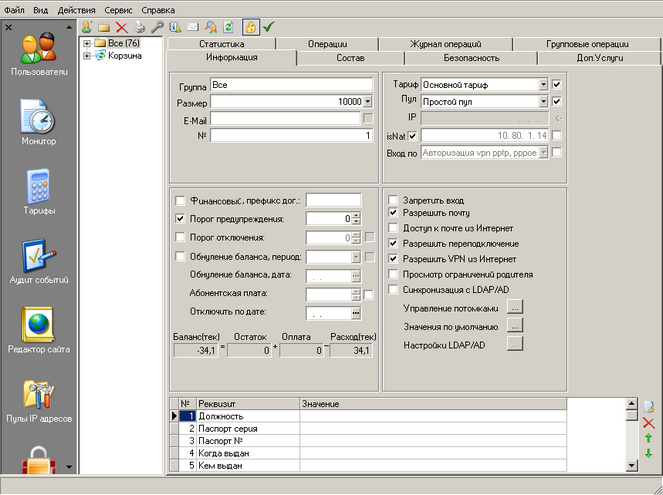Open the Монитор sidebar section
Screen dimensions: 663x495
pyautogui.click(x=39, y=118)
